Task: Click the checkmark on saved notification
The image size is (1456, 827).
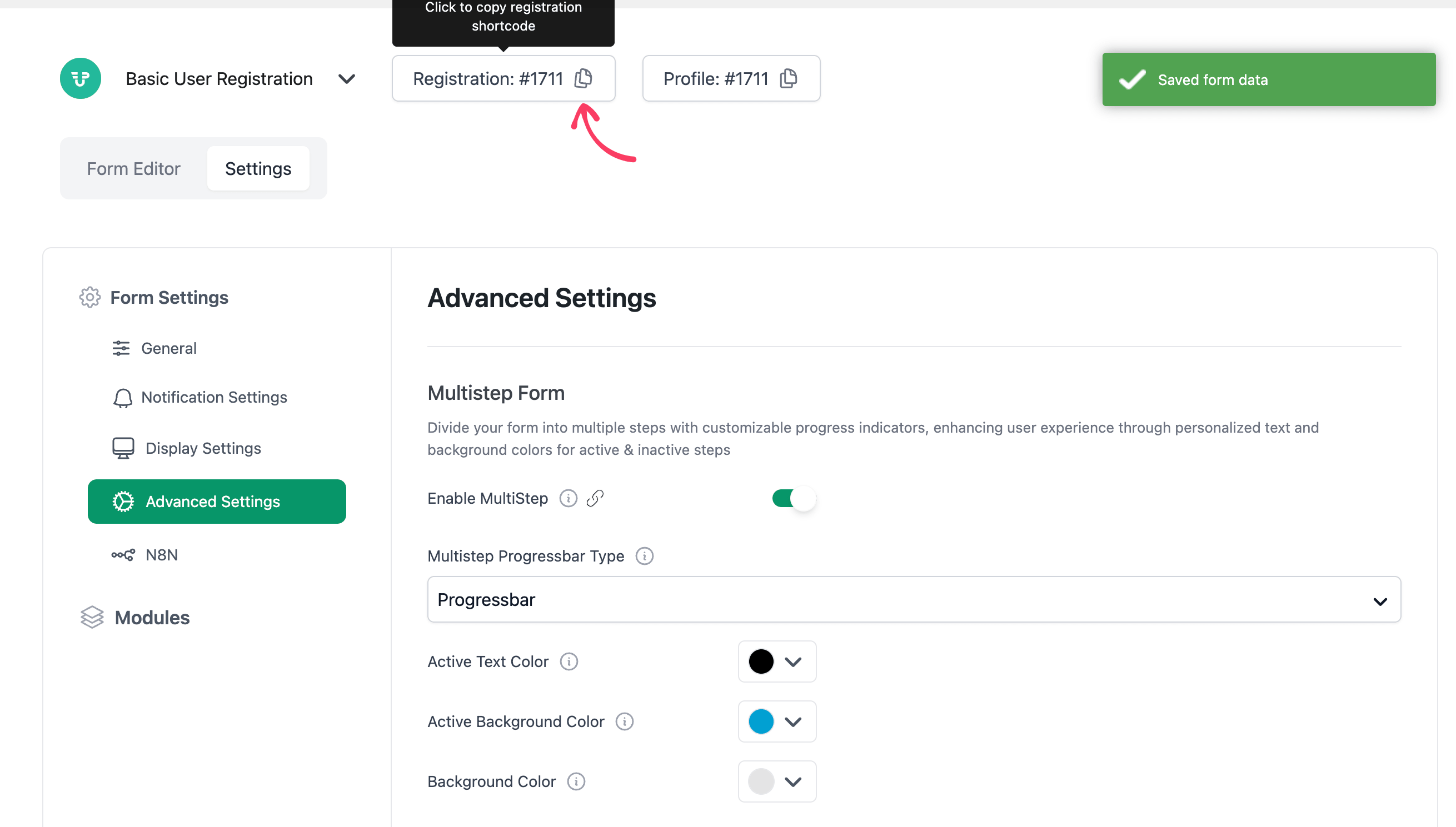Action: click(x=1131, y=79)
